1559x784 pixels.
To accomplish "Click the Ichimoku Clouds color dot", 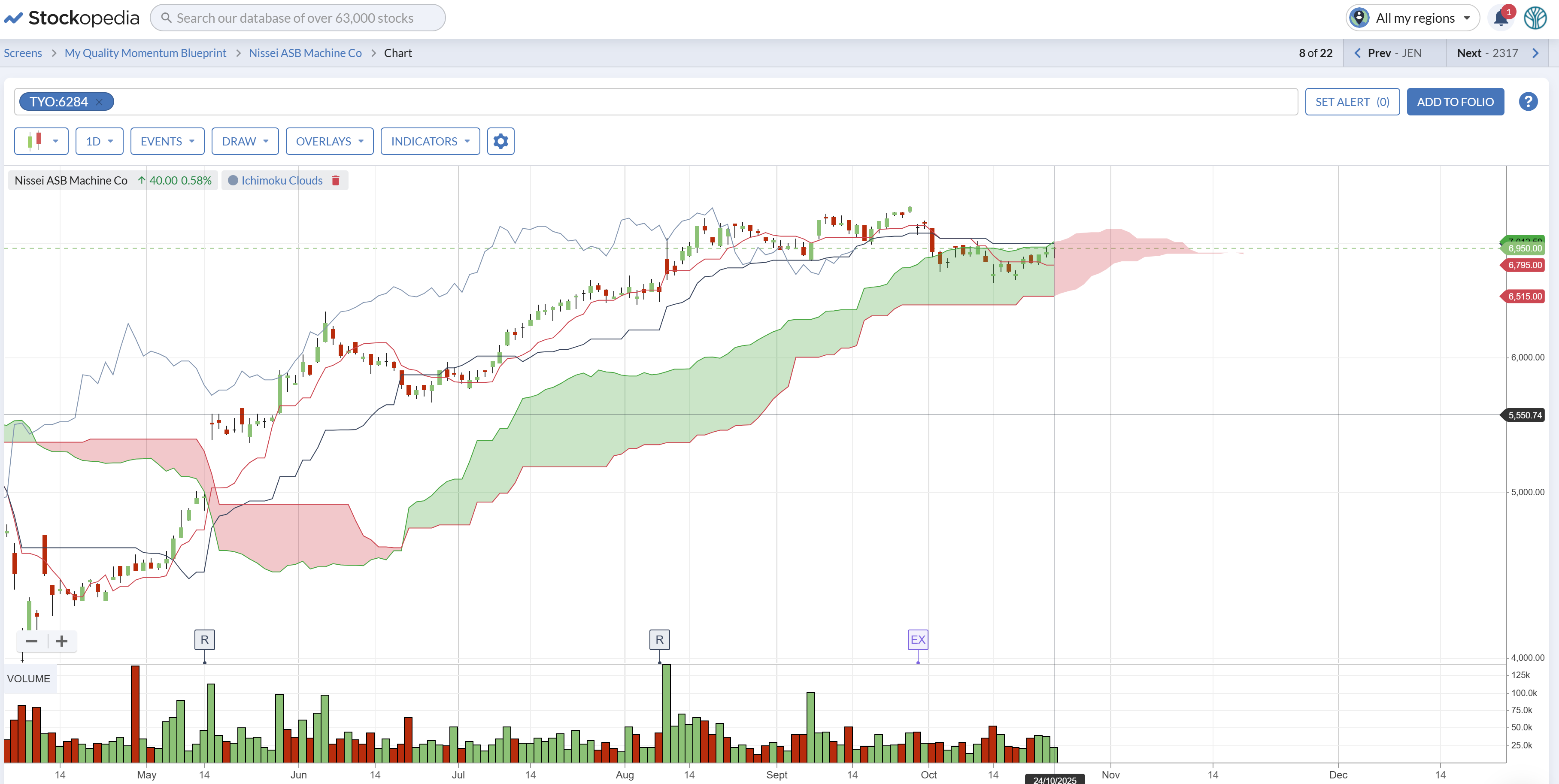I will coord(233,180).
